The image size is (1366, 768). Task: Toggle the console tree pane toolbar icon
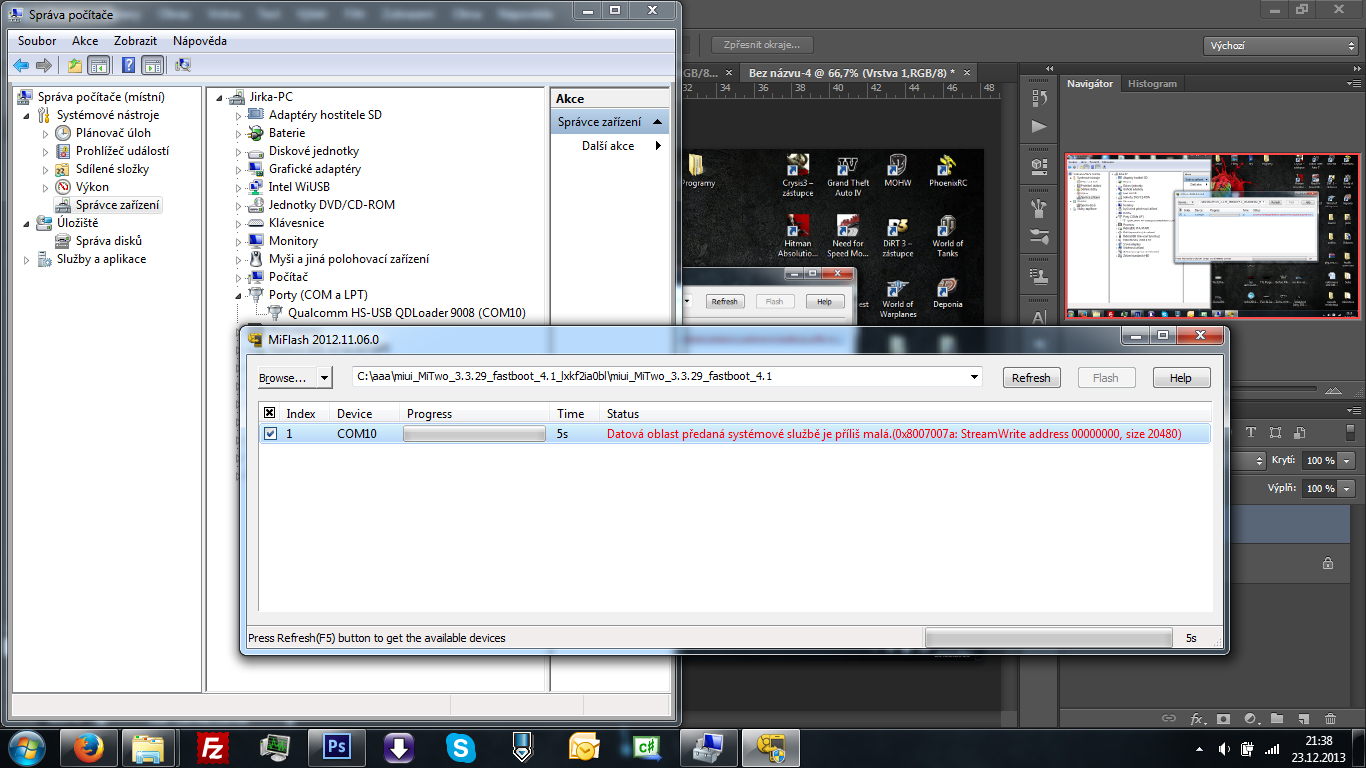click(x=99, y=66)
